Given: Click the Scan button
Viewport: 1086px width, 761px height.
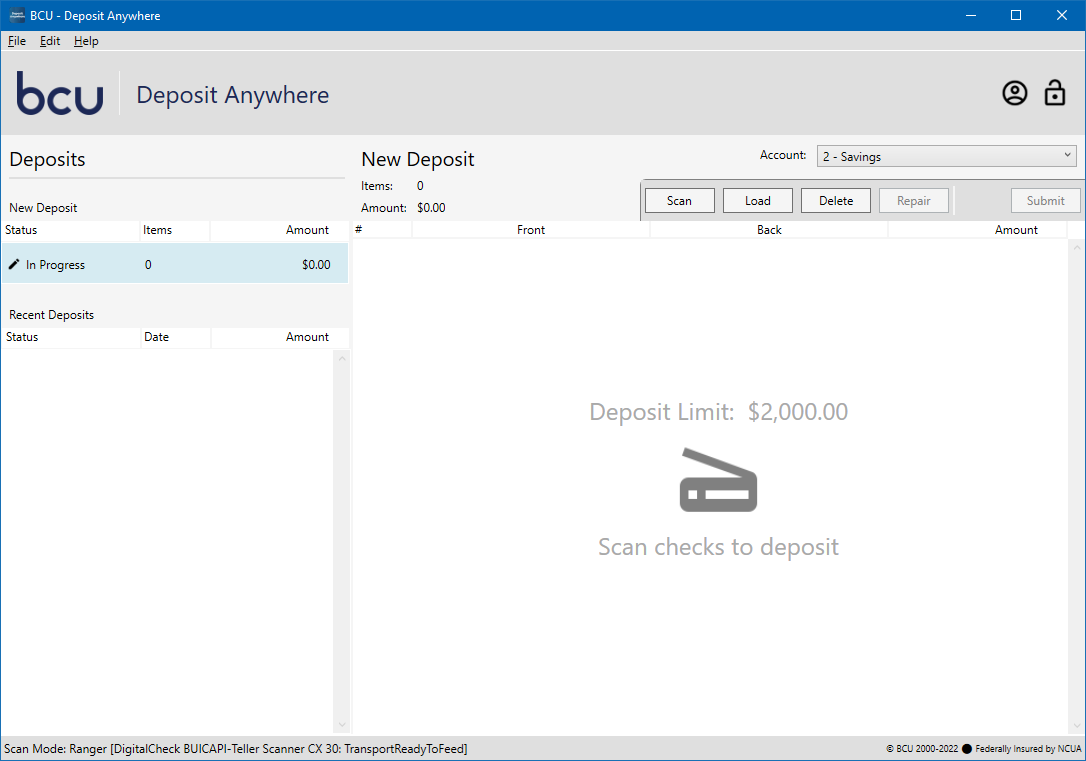Looking at the screenshot, I should (x=679, y=201).
